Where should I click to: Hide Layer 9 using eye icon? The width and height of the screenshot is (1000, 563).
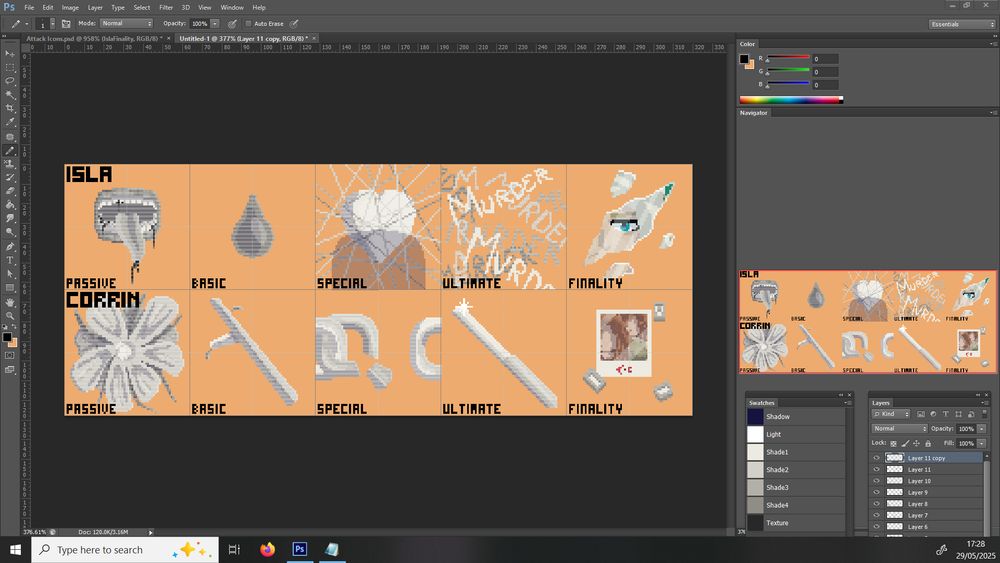click(x=876, y=492)
